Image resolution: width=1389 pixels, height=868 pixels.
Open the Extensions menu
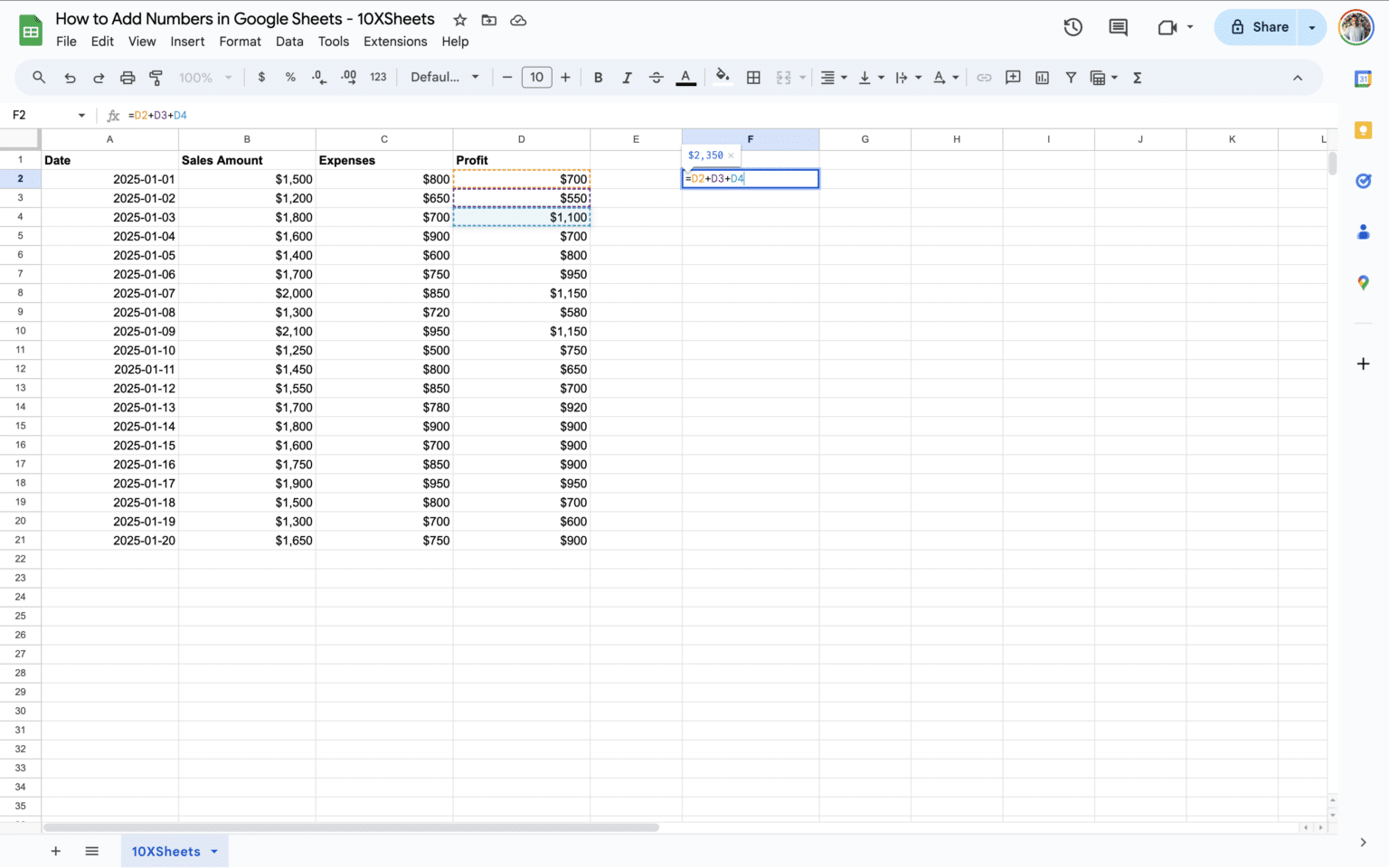point(395,42)
